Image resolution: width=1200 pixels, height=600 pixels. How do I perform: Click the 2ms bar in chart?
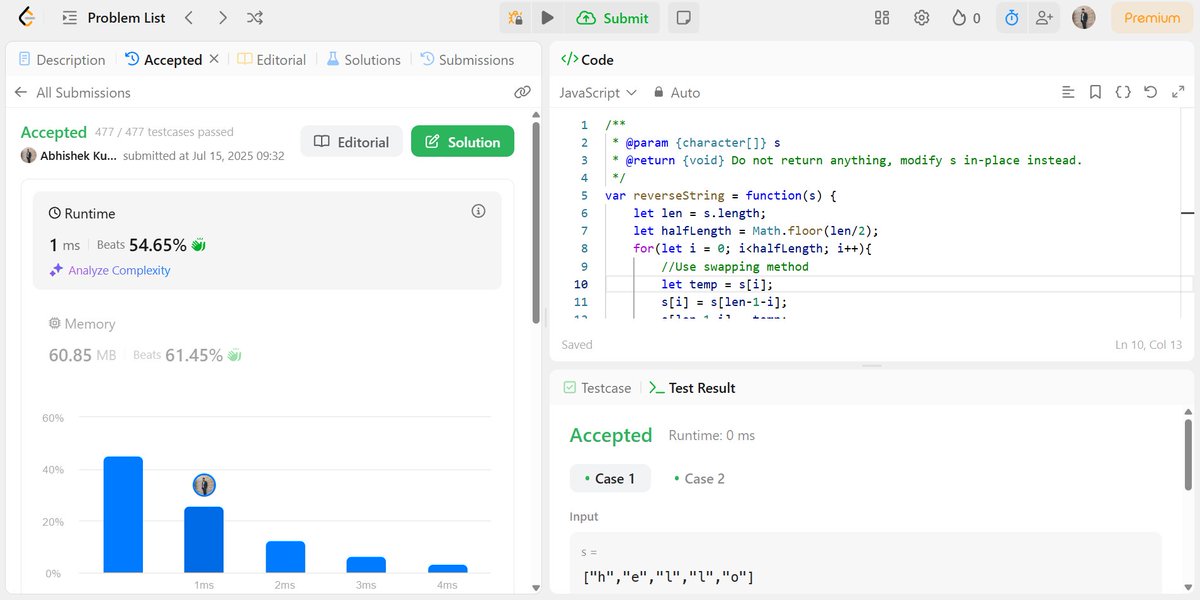285,557
